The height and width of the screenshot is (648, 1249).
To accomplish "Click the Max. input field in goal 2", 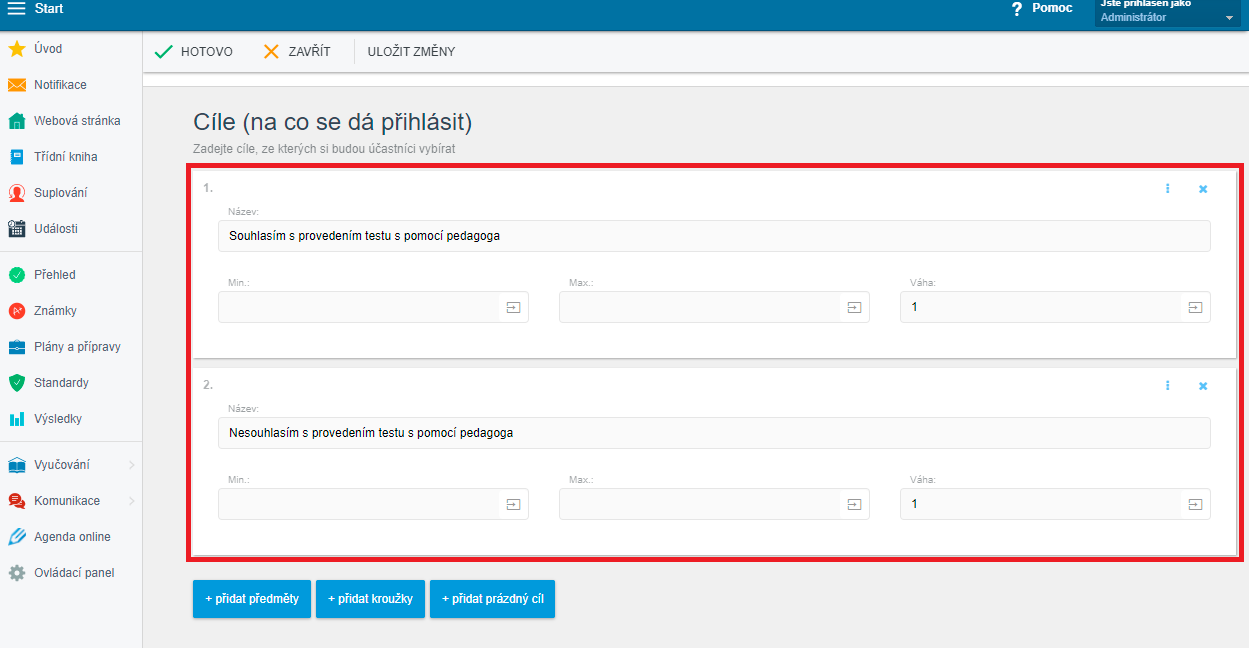I will click(x=700, y=505).
